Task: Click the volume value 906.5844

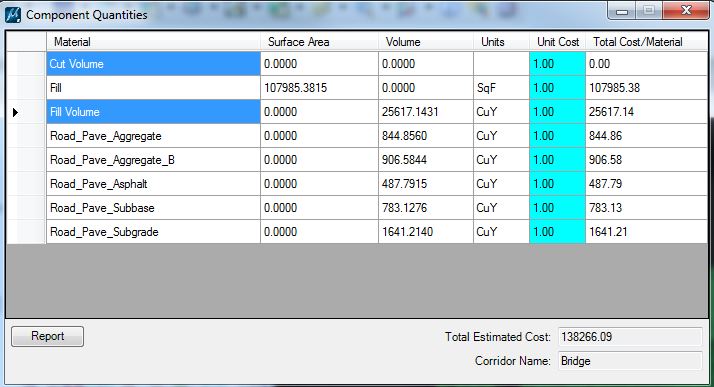Action: click(x=404, y=160)
